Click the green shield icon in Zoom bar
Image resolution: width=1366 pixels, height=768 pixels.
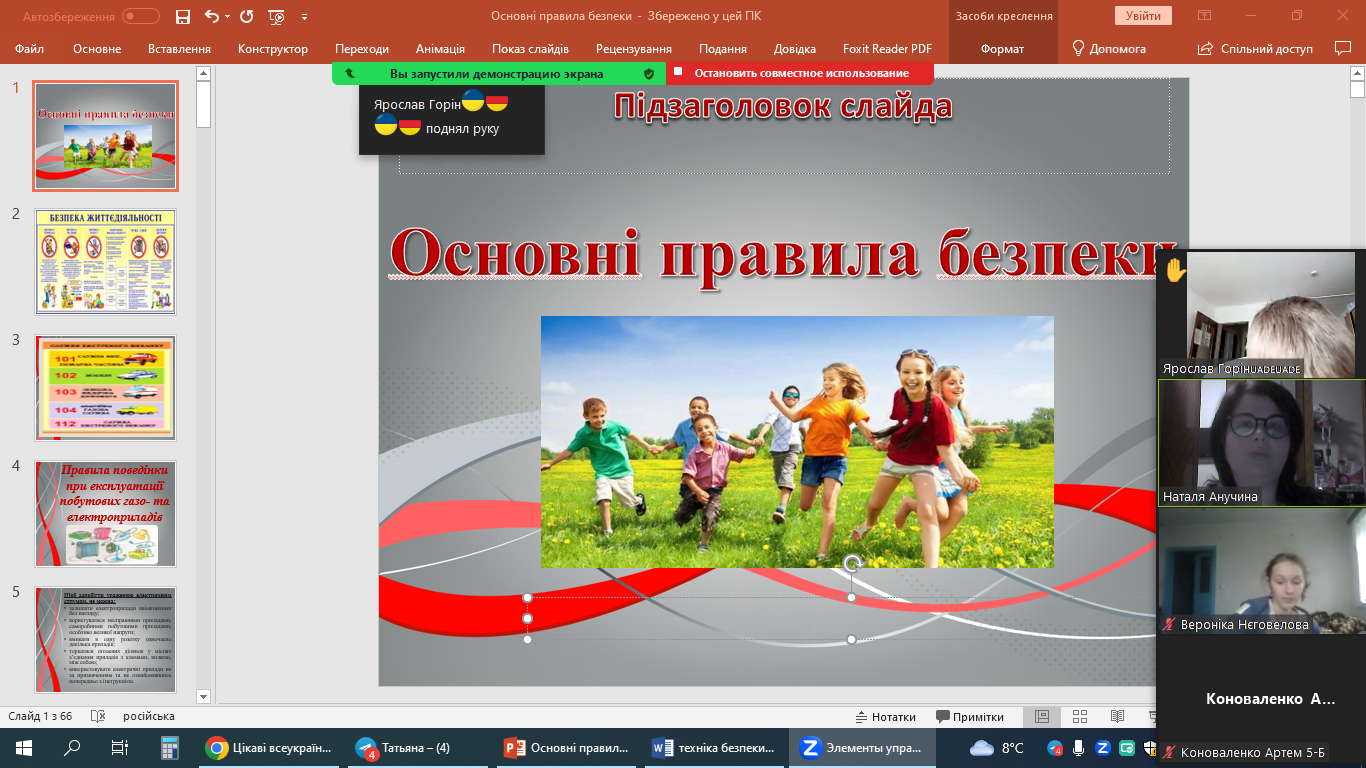point(649,73)
